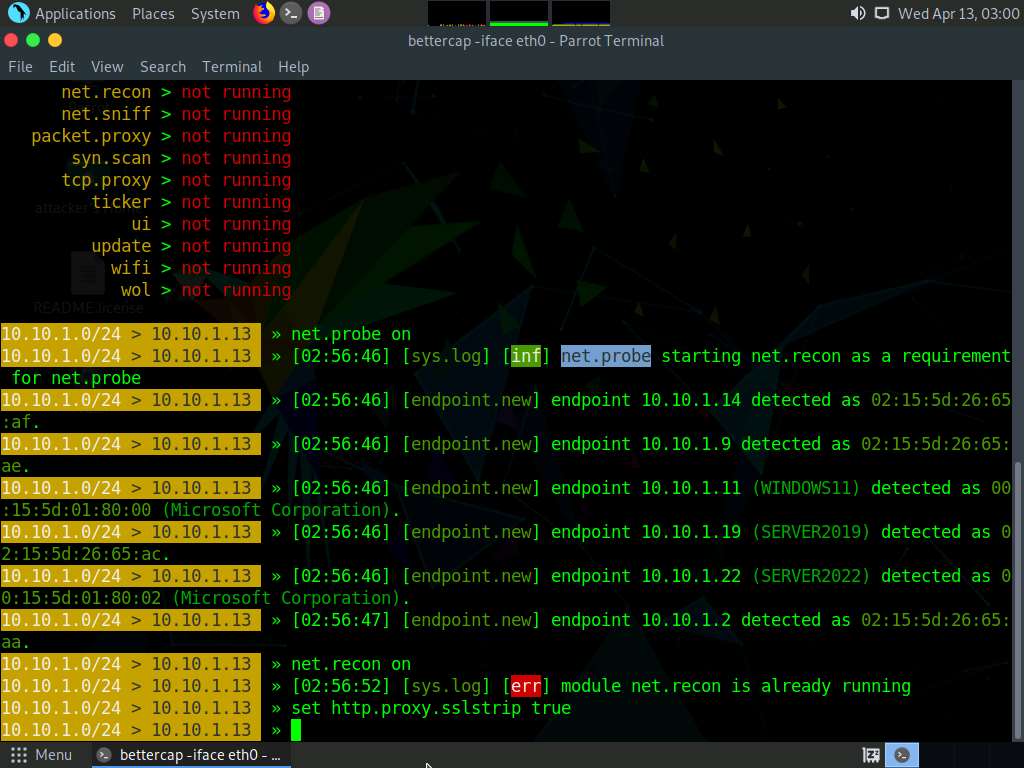Open the Help menu
The height and width of the screenshot is (768, 1024).
click(293, 66)
